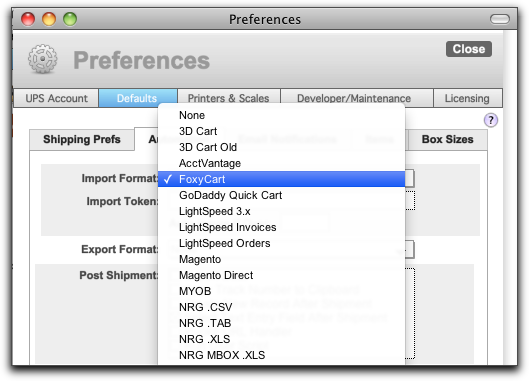Click the green zoom window button
This screenshot has width=529, height=381.
(x=70, y=19)
